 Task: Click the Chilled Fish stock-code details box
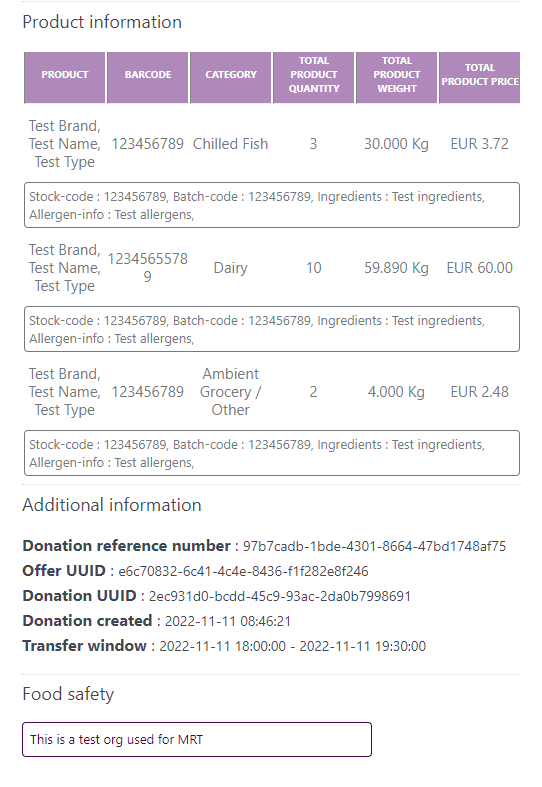pyautogui.click(x=272, y=205)
